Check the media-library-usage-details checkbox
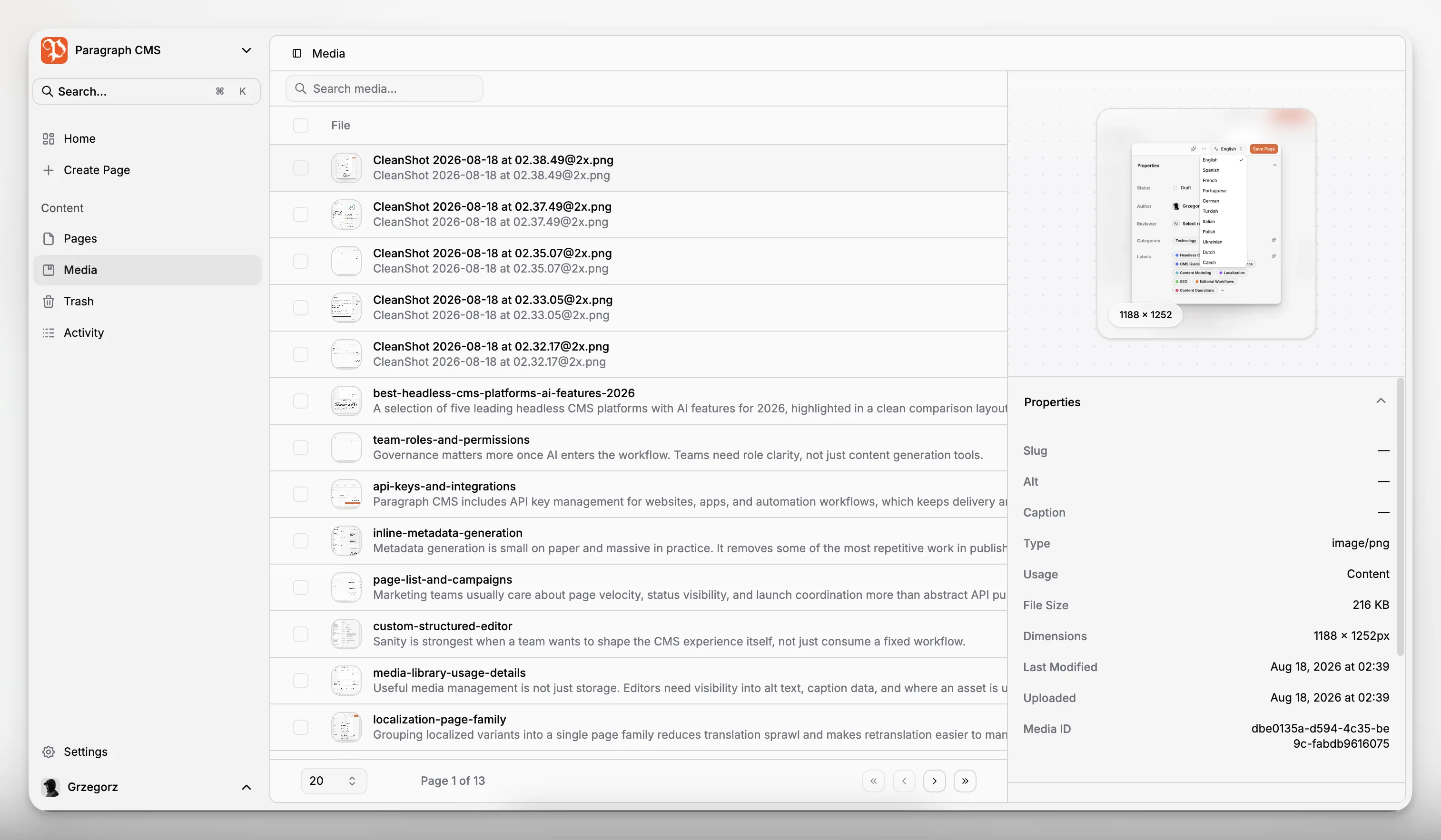1441x840 pixels. [x=300, y=681]
